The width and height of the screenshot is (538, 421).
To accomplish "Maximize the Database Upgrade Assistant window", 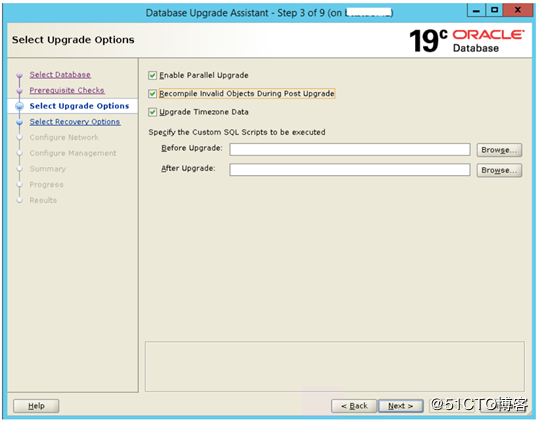I will [x=494, y=10].
